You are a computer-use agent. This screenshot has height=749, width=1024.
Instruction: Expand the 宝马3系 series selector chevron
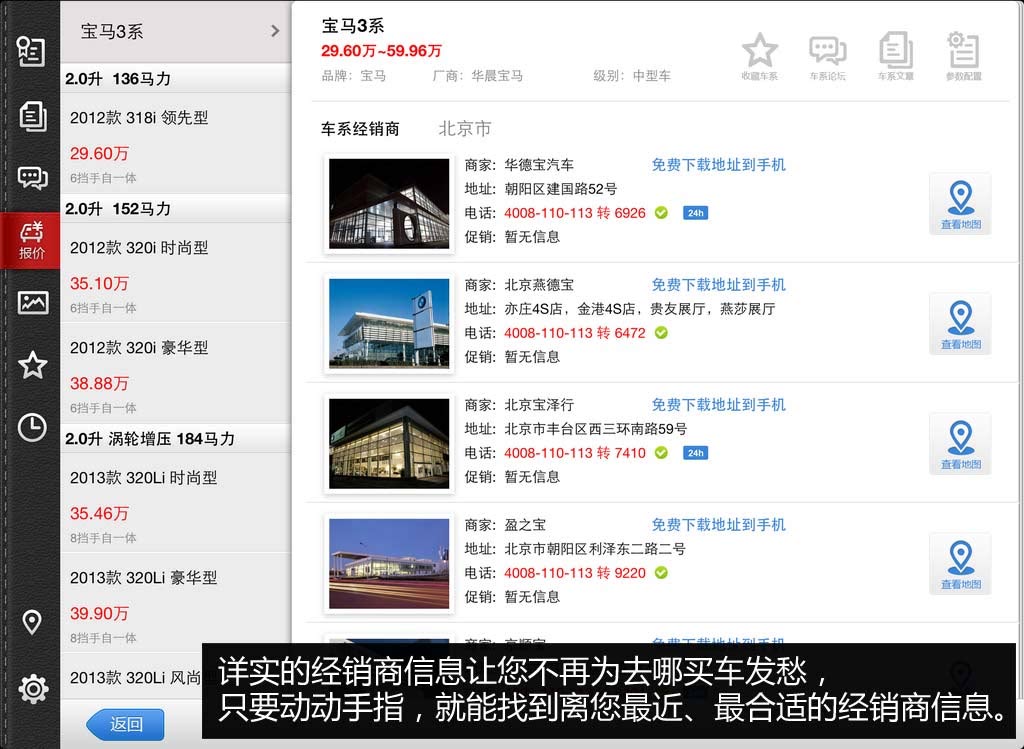275,31
